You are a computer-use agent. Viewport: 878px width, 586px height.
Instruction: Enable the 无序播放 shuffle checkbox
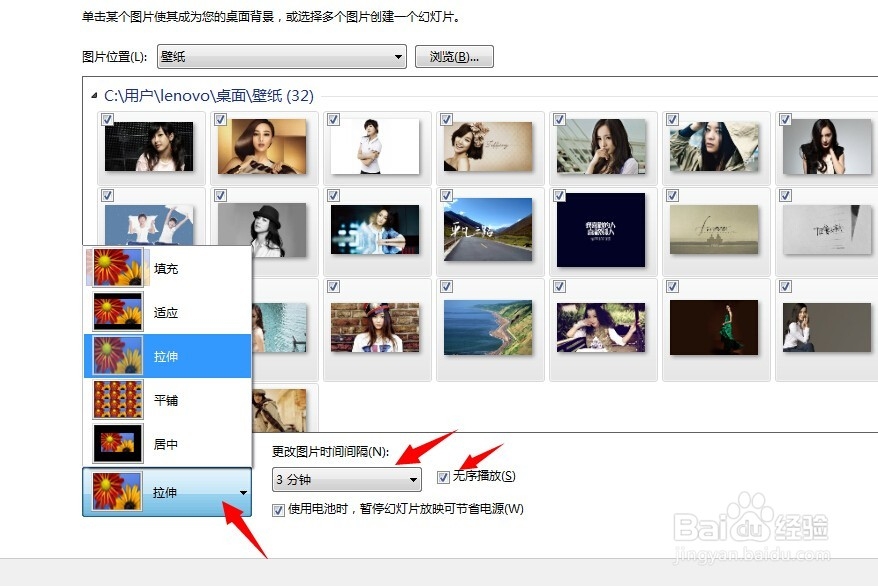pos(443,477)
